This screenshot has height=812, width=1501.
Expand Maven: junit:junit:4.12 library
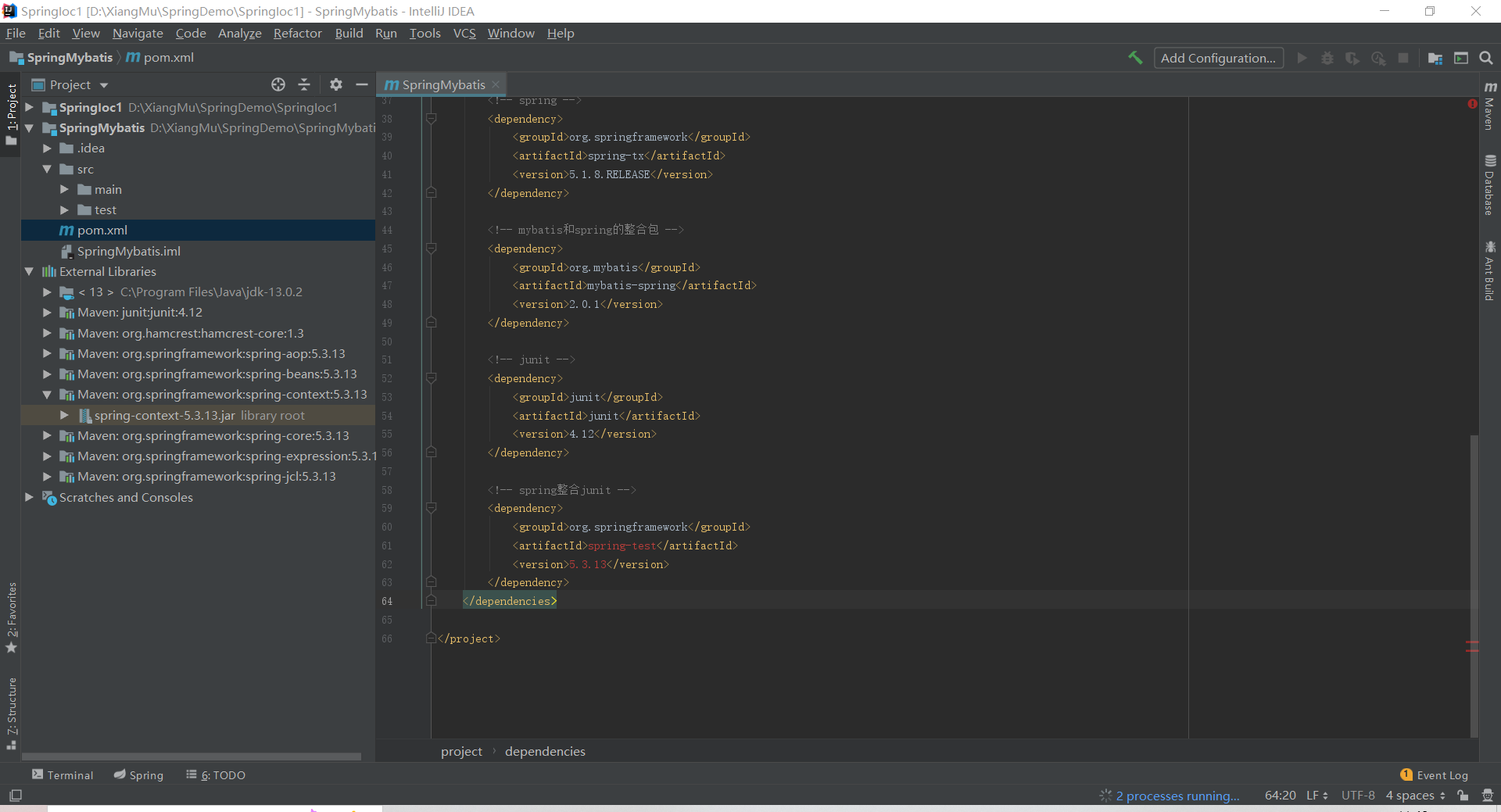47,313
